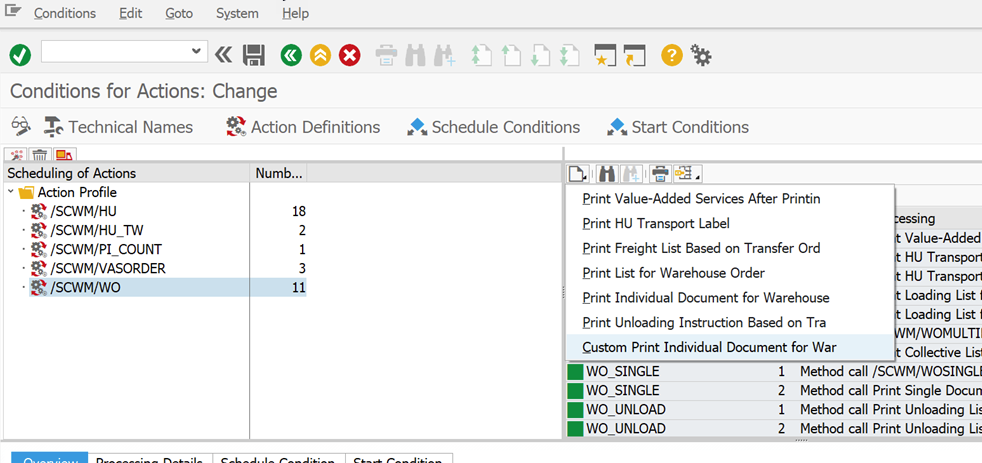The width and height of the screenshot is (982, 463).
Task: Click the Schedule Conditions button
Action: click(494, 127)
